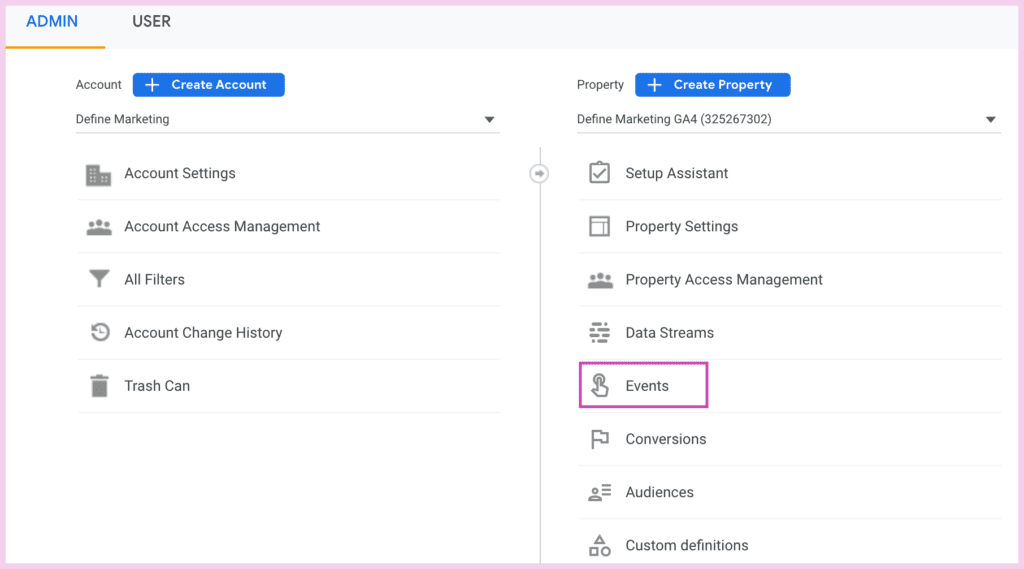The image size is (1024, 569).
Task: Click the Audiences person-list icon
Action: [600, 492]
